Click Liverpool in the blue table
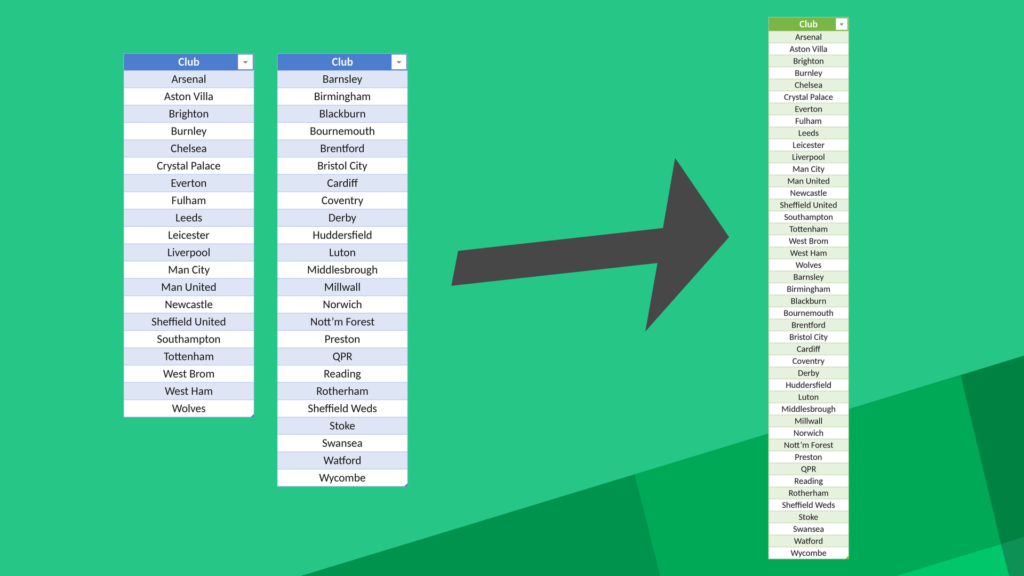Viewport: 1024px width, 576px height. click(x=189, y=253)
